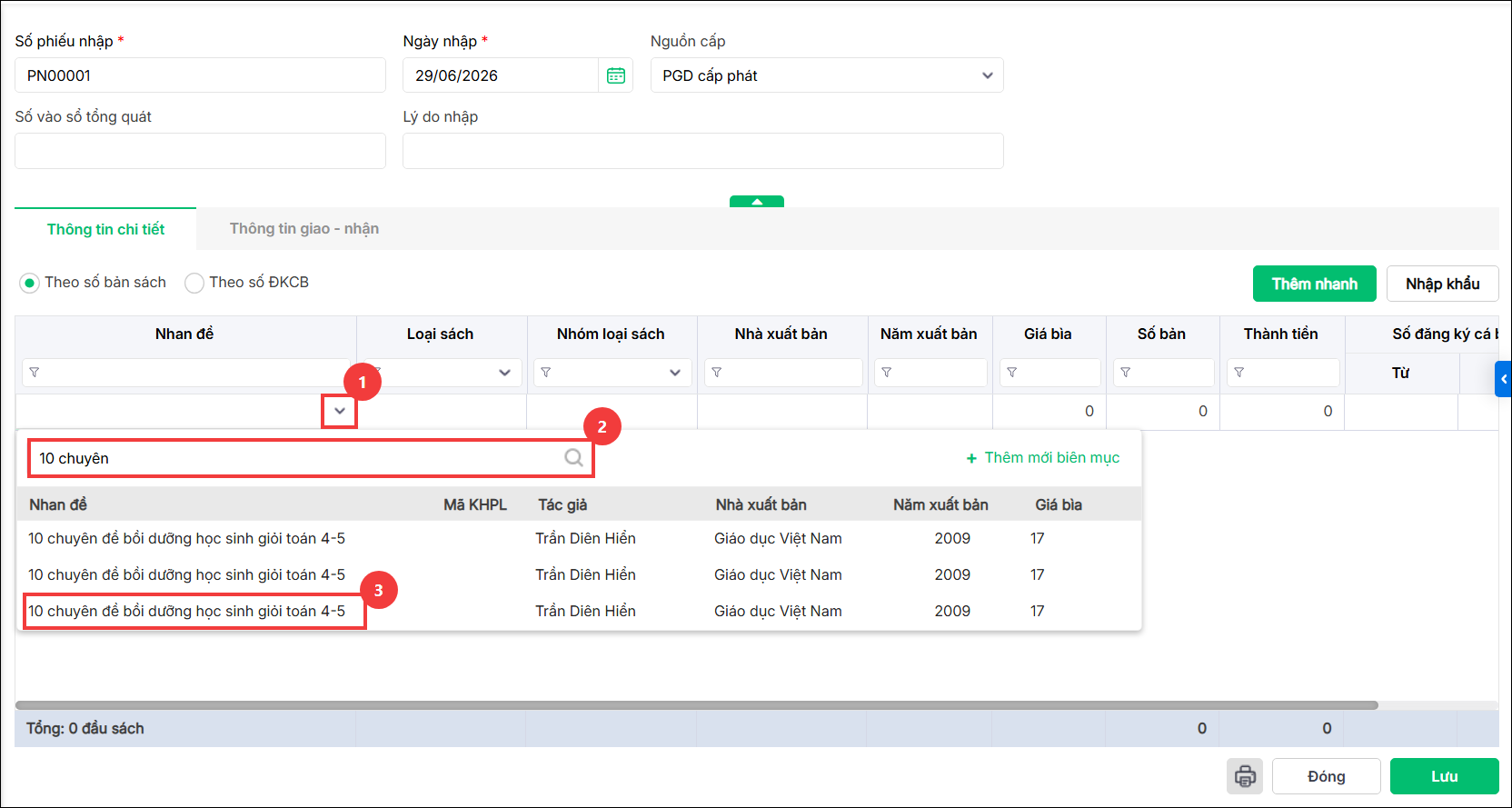Click the search box containing 10 chuyên
1512x808 pixels.
coord(311,458)
